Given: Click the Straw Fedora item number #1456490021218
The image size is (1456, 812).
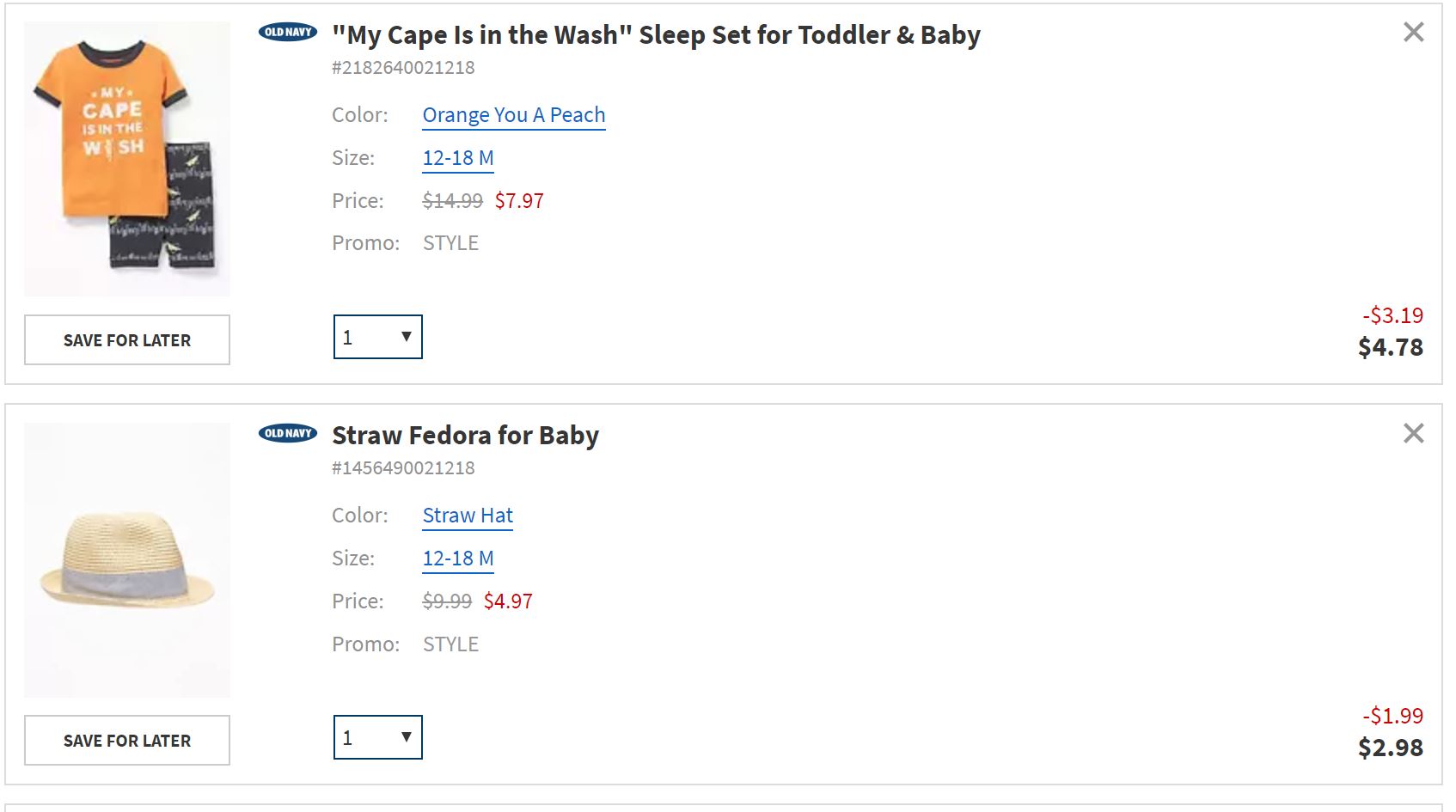Looking at the screenshot, I should (x=403, y=468).
